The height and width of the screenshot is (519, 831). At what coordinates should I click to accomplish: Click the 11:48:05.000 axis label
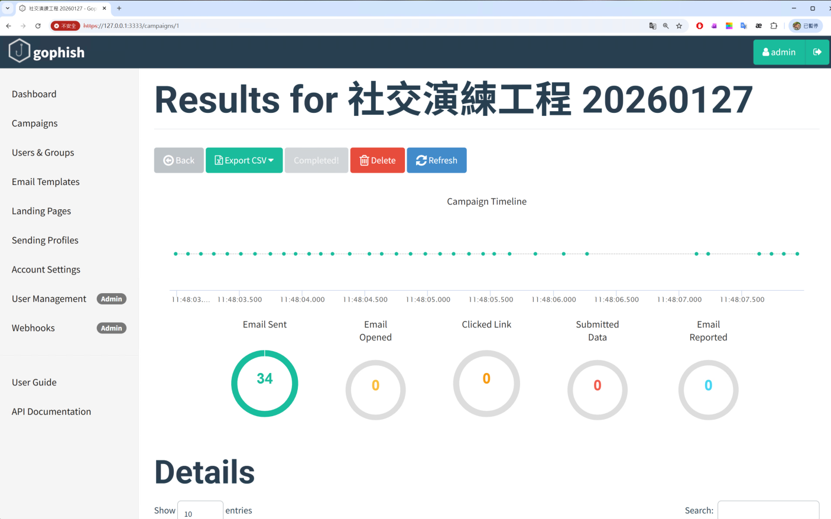tap(428, 300)
